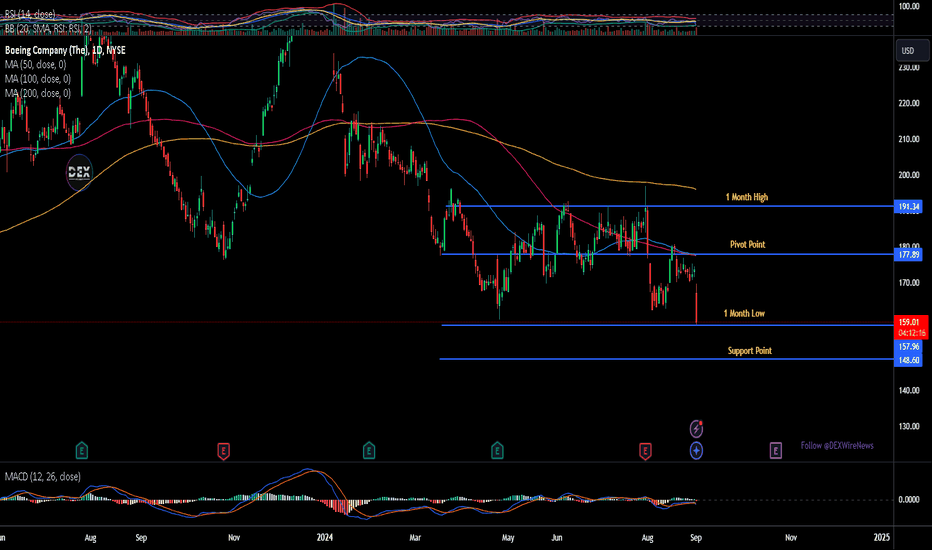Image resolution: width=932 pixels, height=550 pixels.
Task: Click the 1 Month High text label
Action: point(747,197)
